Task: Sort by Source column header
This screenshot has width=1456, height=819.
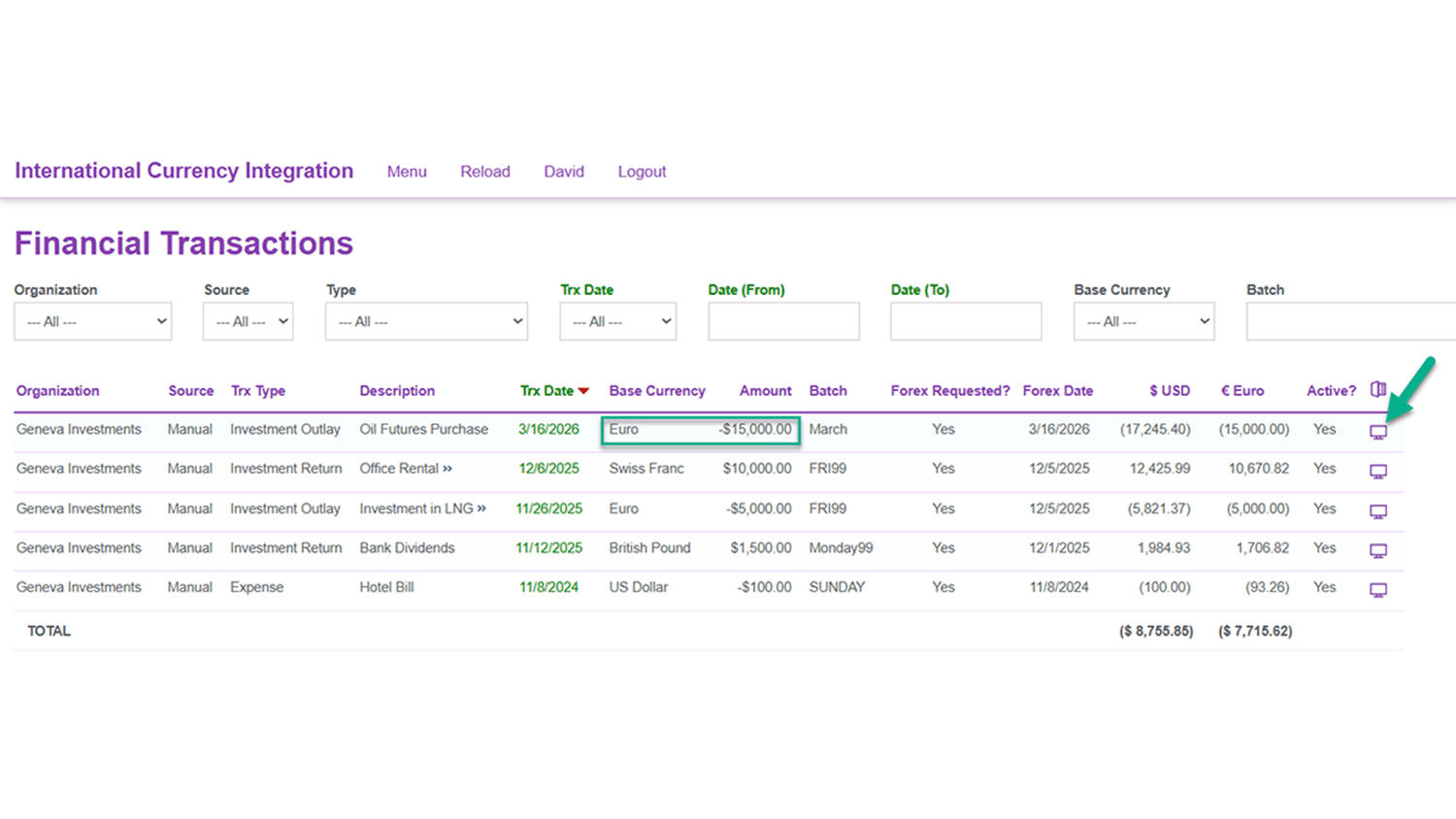Action: point(190,391)
